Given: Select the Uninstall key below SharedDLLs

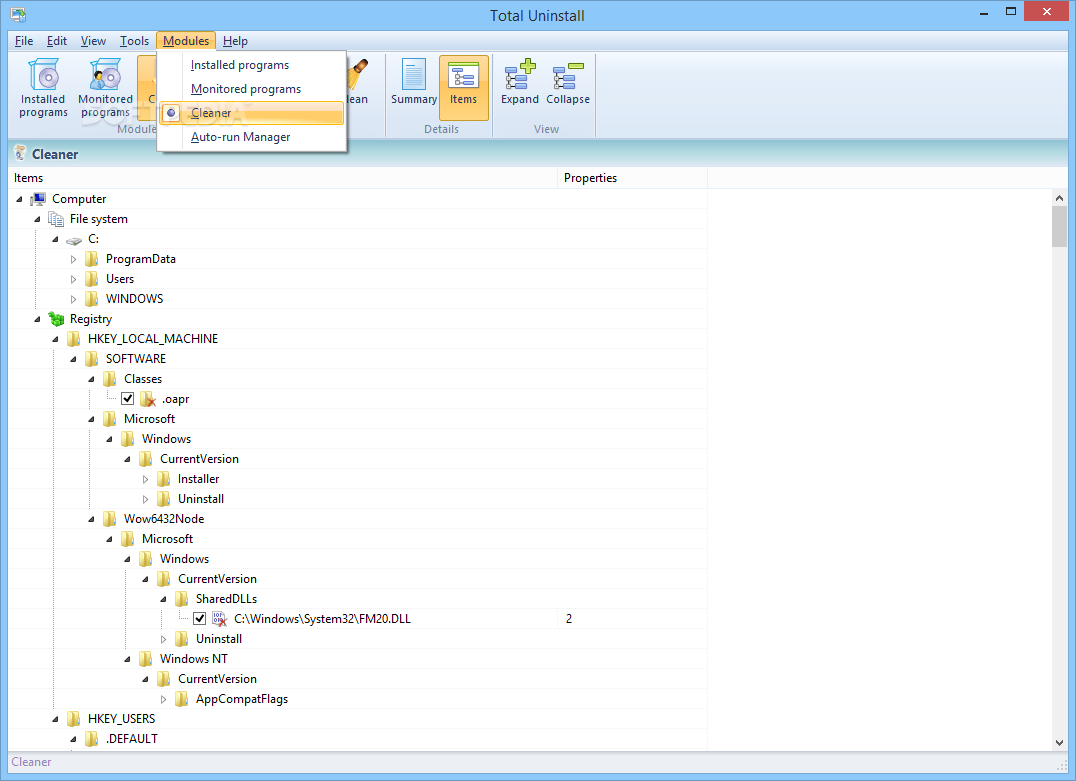Looking at the screenshot, I should click(x=219, y=639).
